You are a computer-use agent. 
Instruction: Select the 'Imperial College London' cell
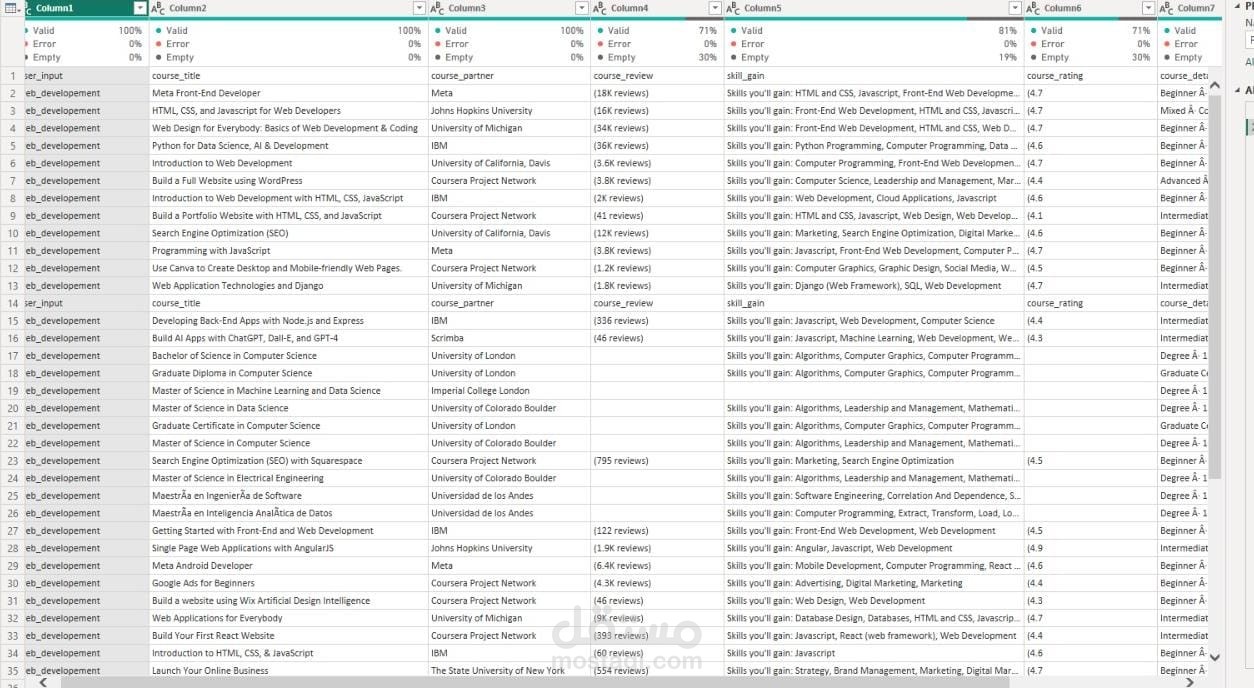tap(509, 391)
